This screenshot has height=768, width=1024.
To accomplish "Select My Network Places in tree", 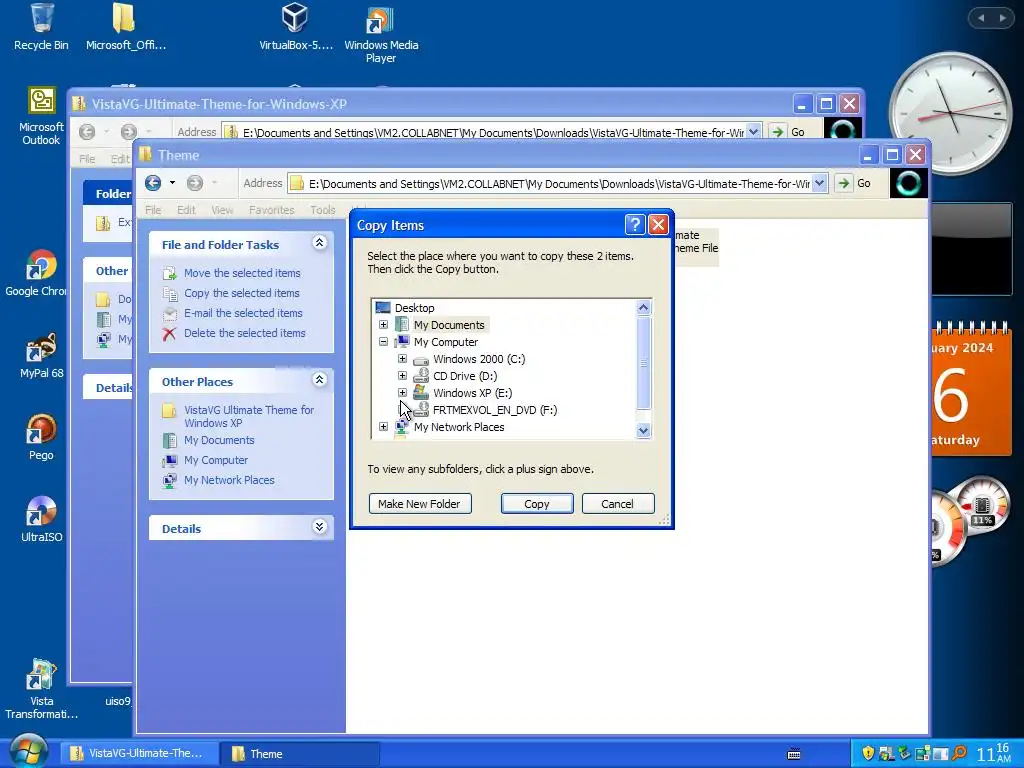I will click(x=459, y=426).
